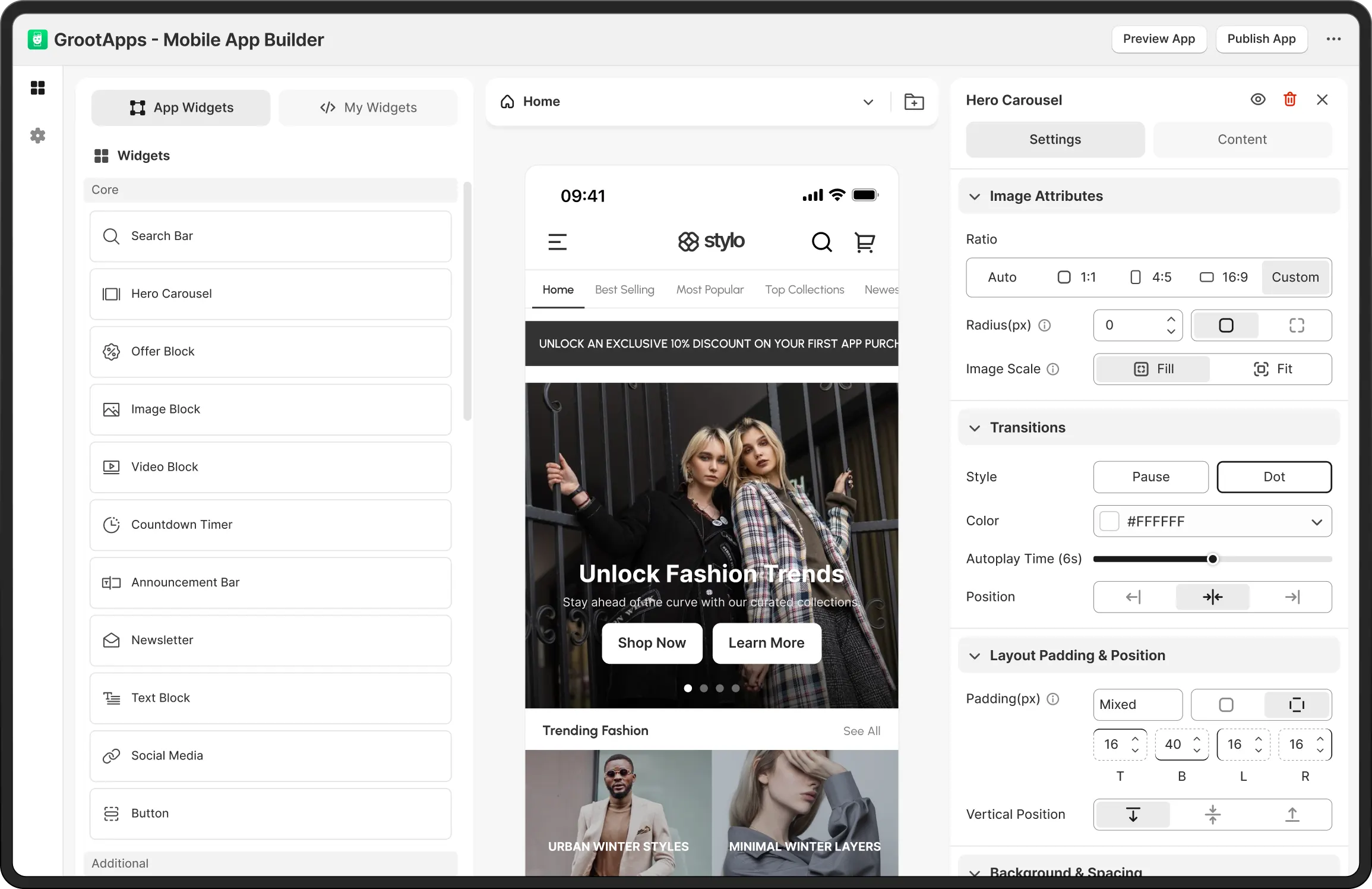
Task: Choose the Pause transition style
Action: [x=1150, y=477]
